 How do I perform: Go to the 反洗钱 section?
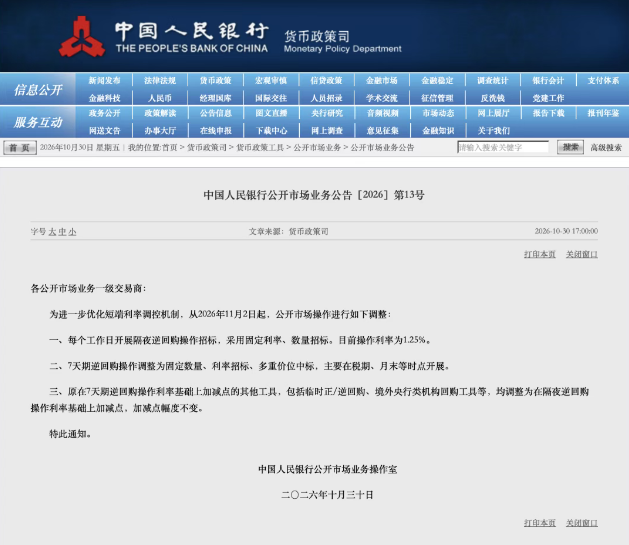coord(493,98)
